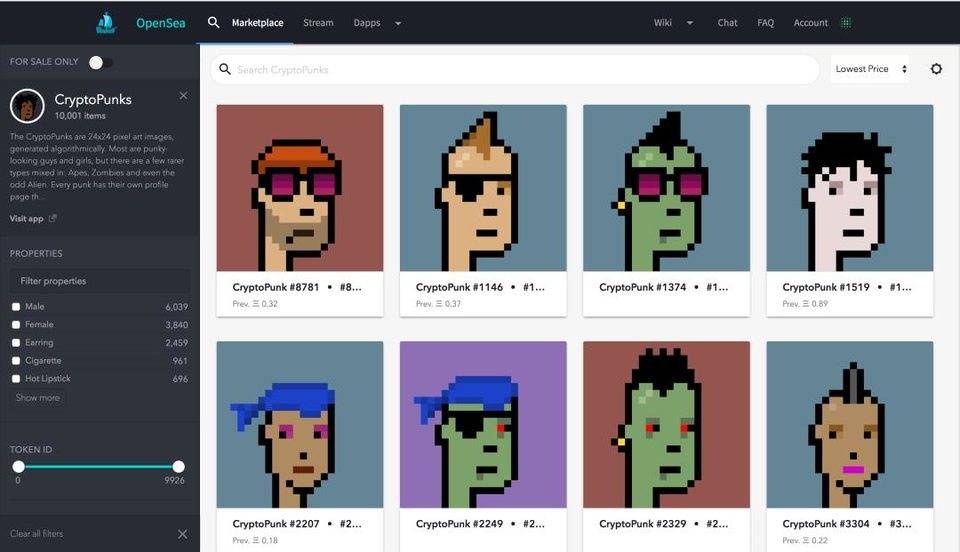Click magnifier icon inside the CryptoPunks search box

(x=225, y=69)
